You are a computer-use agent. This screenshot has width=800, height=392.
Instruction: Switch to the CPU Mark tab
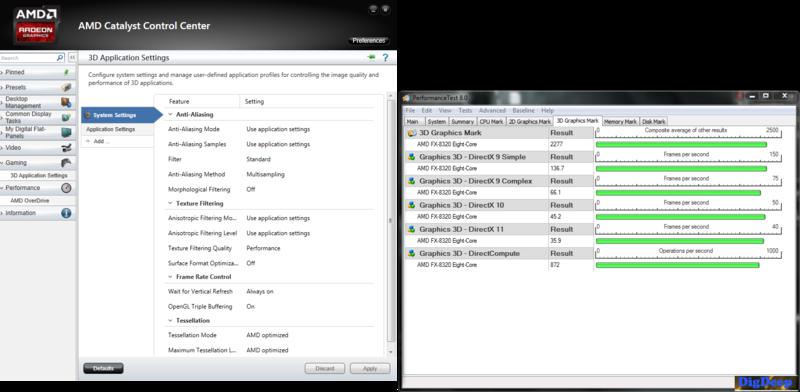491,122
